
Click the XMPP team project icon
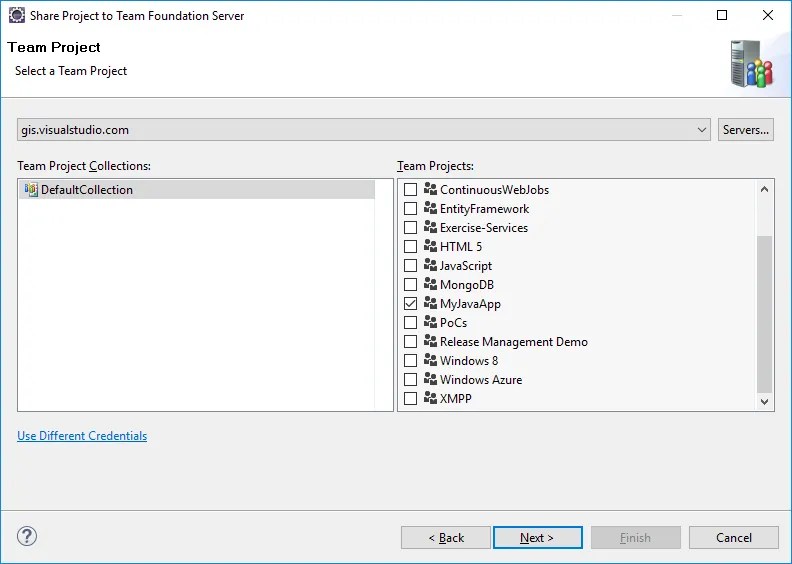pyautogui.click(x=430, y=398)
